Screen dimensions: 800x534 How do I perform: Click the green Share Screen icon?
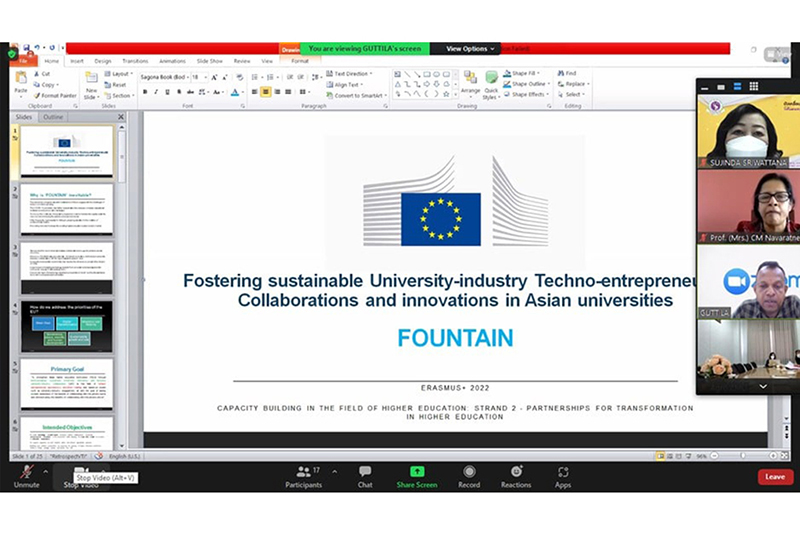417,472
